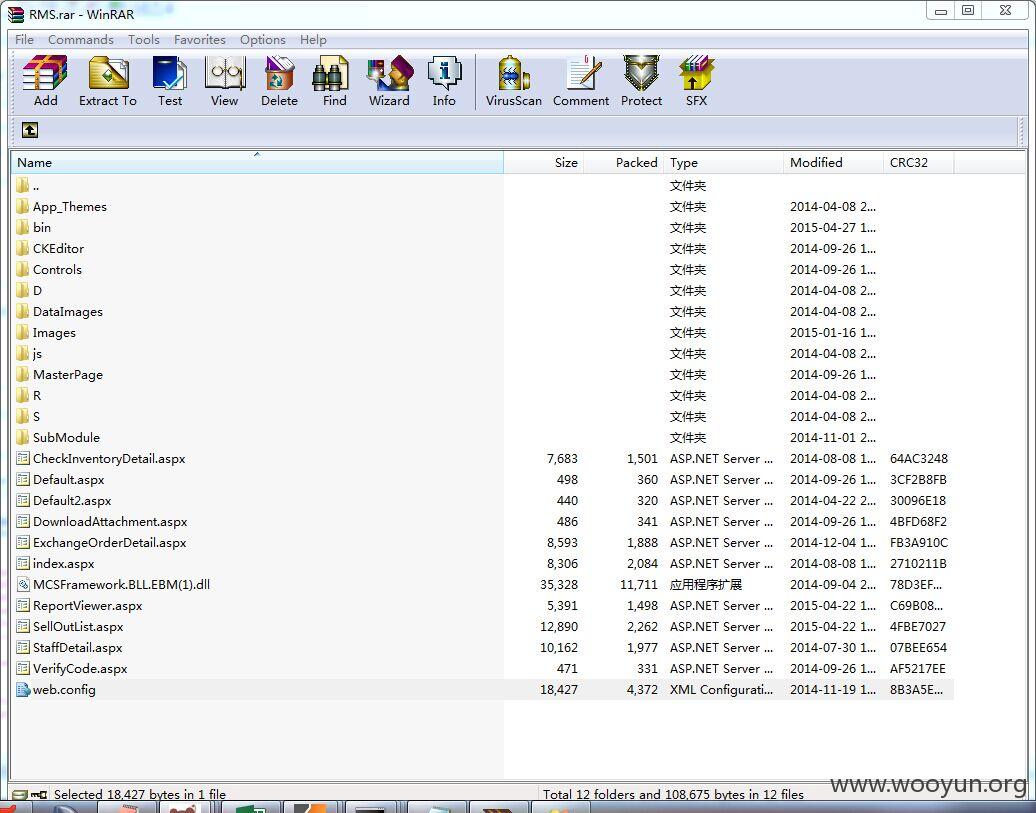This screenshot has width=1036, height=813.
Task: Go up one folder level
Action: click(x=30, y=130)
